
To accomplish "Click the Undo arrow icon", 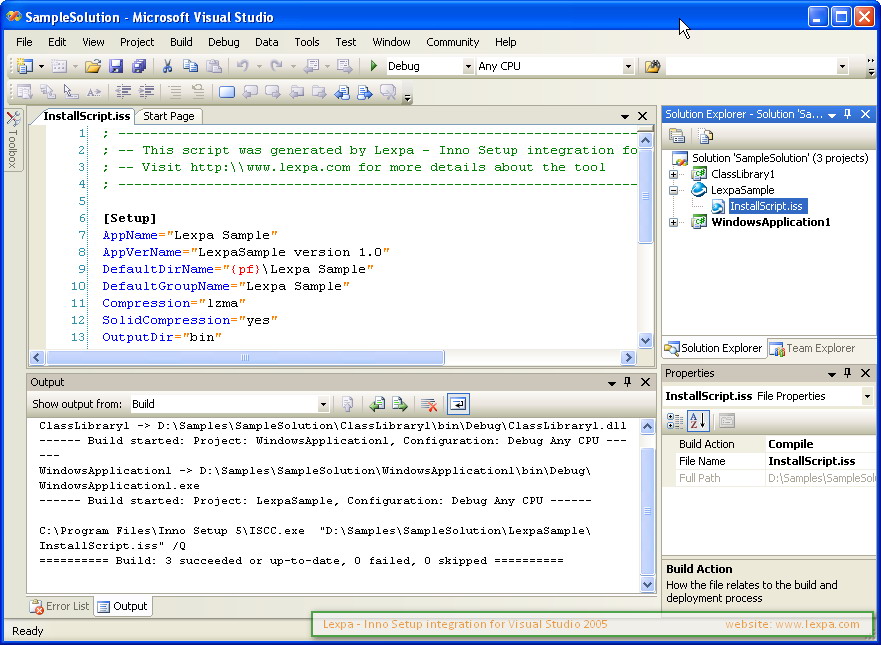I will click(x=242, y=66).
